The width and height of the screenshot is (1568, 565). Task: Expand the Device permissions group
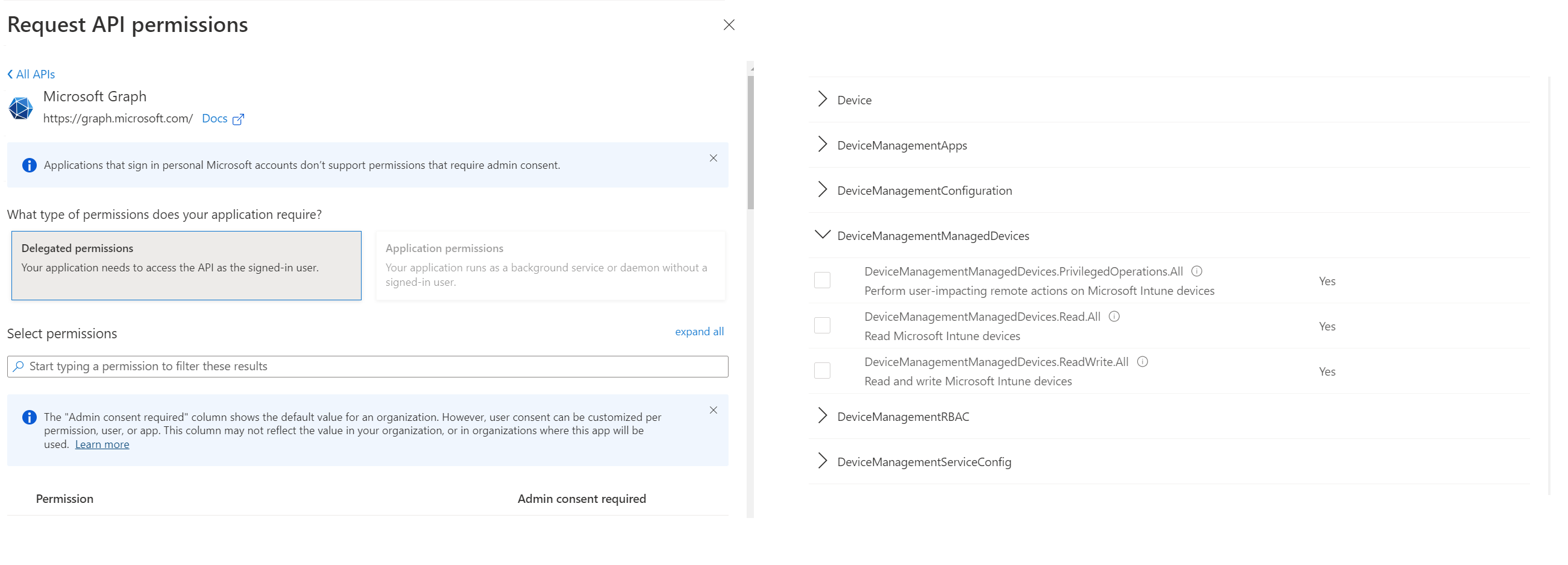[x=823, y=99]
